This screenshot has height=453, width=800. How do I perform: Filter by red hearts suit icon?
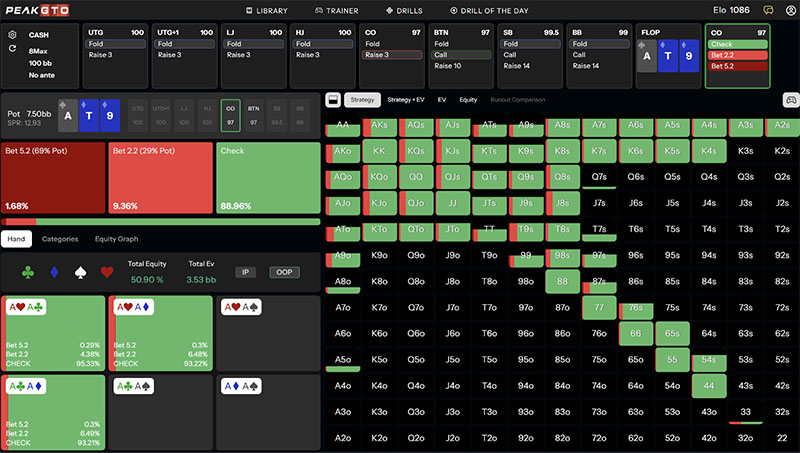click(107, 271)
